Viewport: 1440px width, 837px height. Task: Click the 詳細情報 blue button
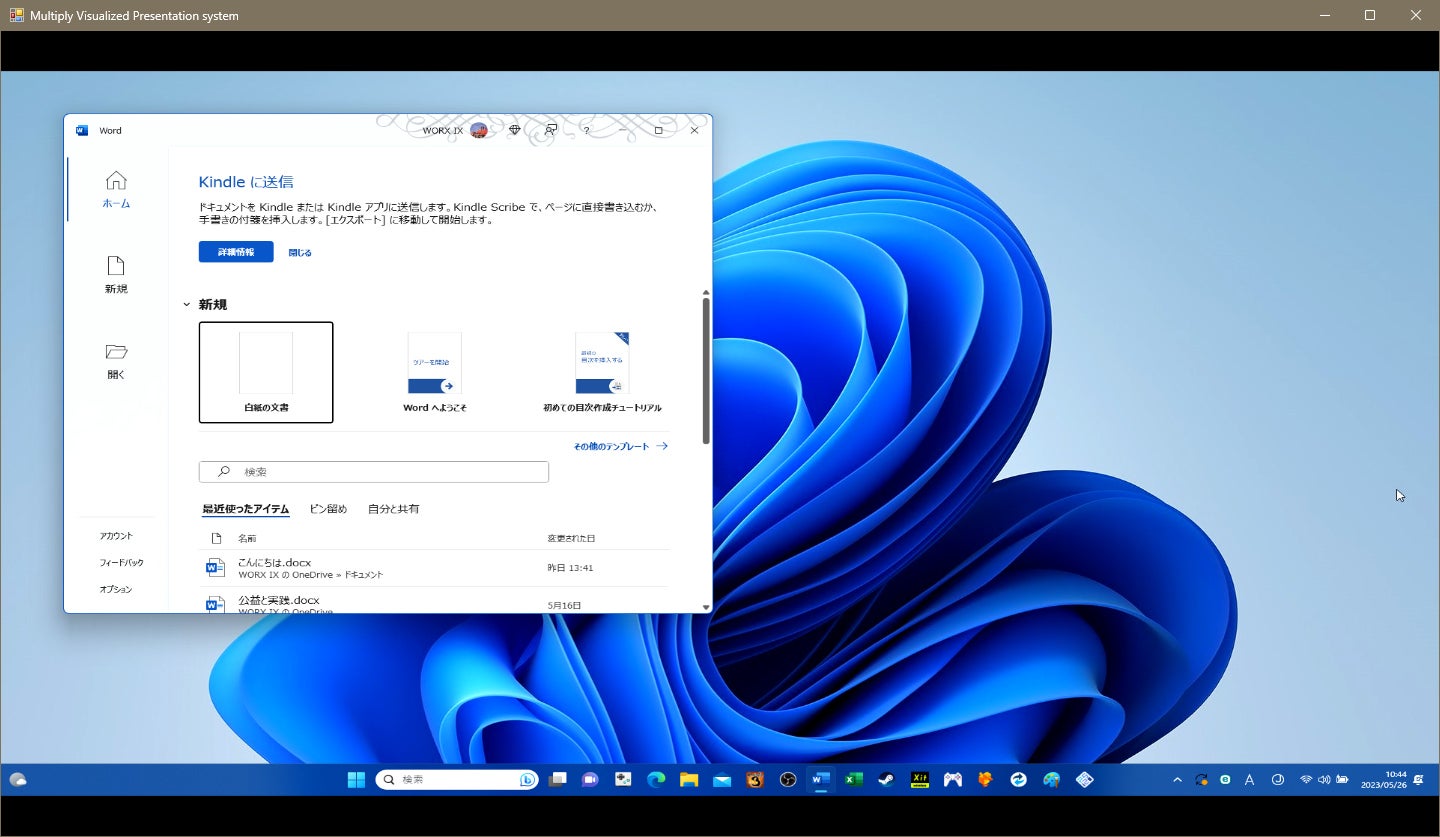pos(236,252)
